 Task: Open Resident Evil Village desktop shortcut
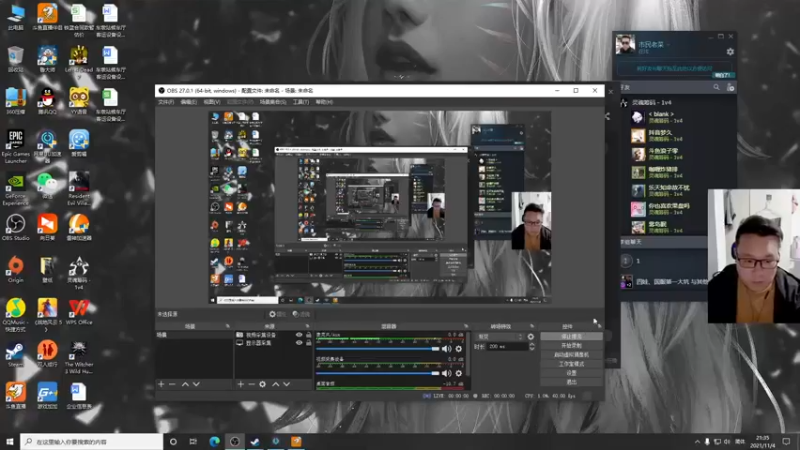point(79,189)
